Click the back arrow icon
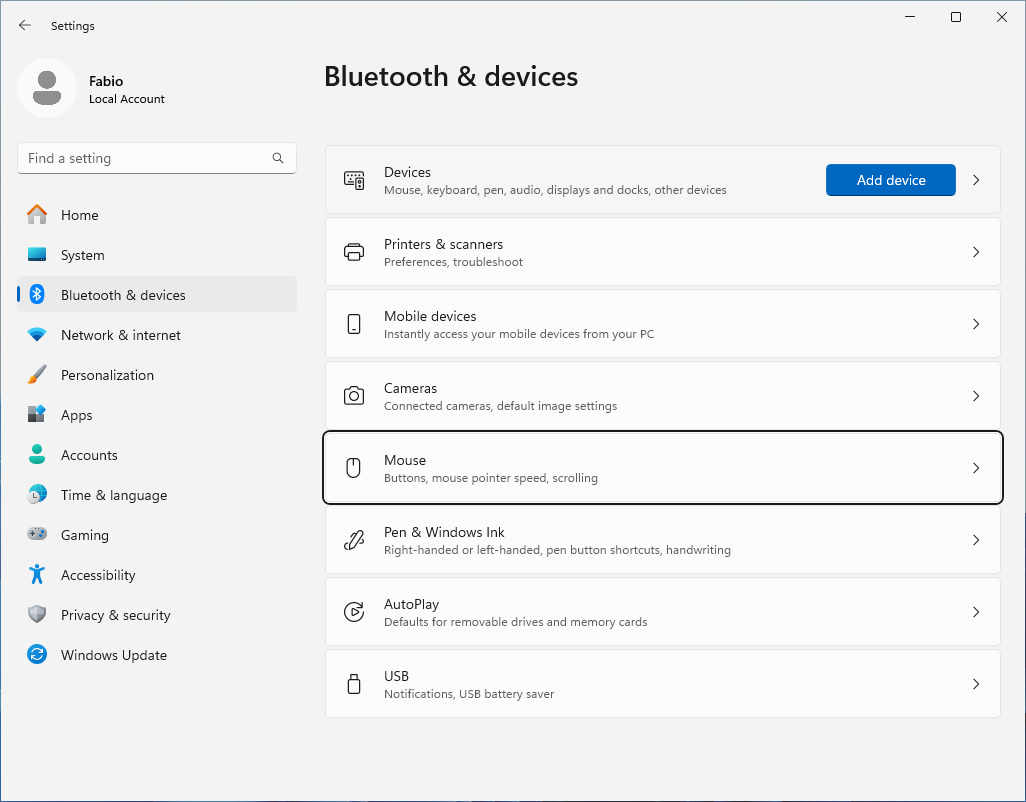 click(25, 25)
